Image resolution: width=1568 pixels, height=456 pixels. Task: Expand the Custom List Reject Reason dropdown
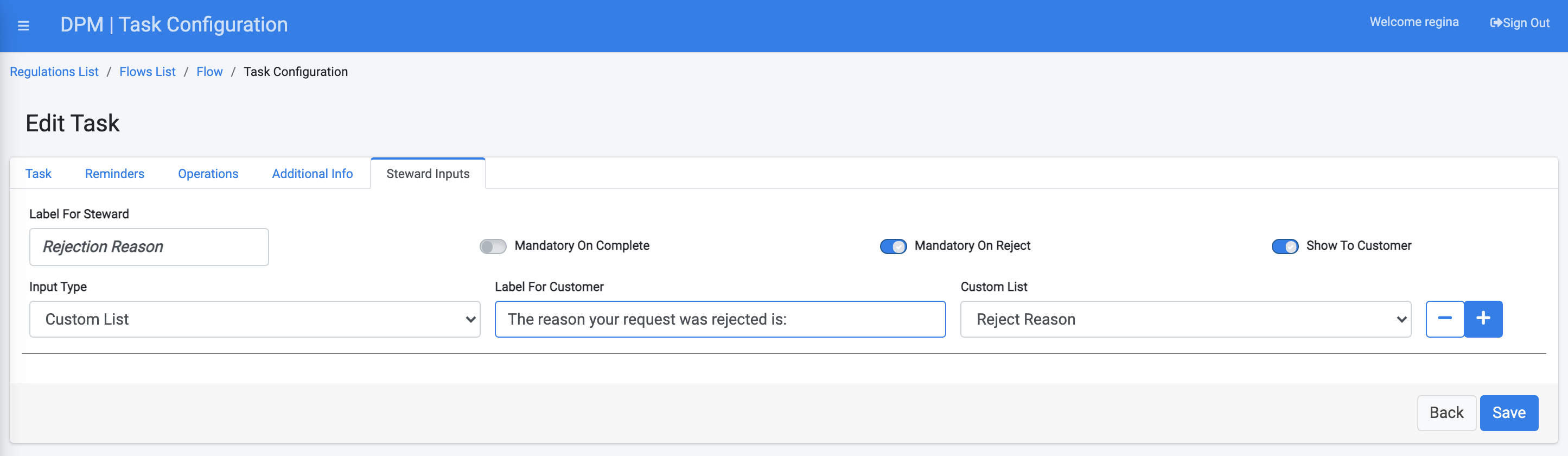coord(1185,319)
